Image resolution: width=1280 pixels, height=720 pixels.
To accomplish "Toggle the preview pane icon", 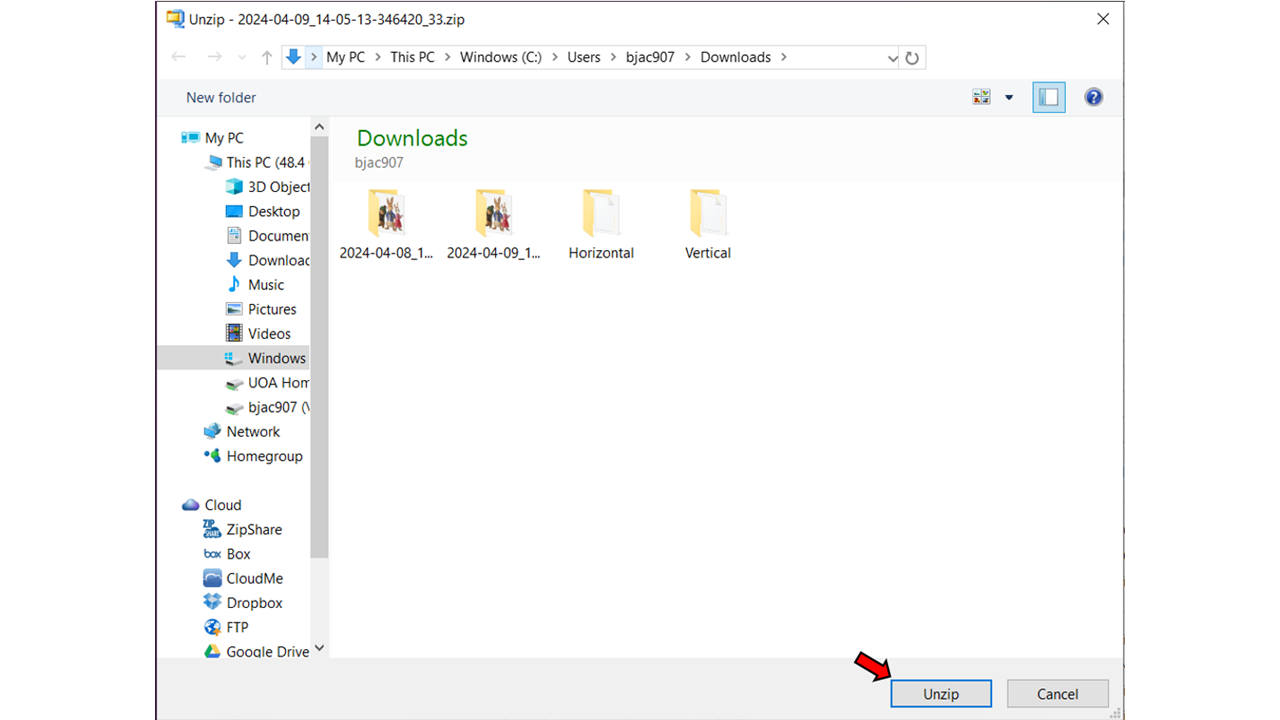I will (x=1049, y=97).
